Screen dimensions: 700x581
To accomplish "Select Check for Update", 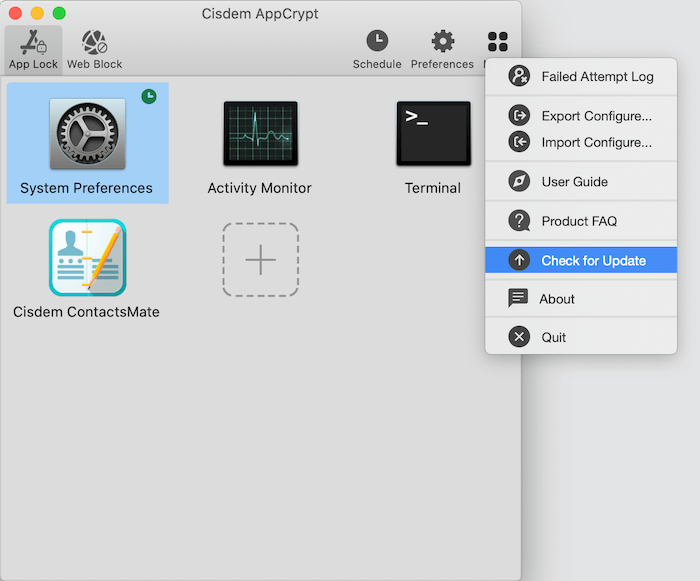I will coord(593,260).
